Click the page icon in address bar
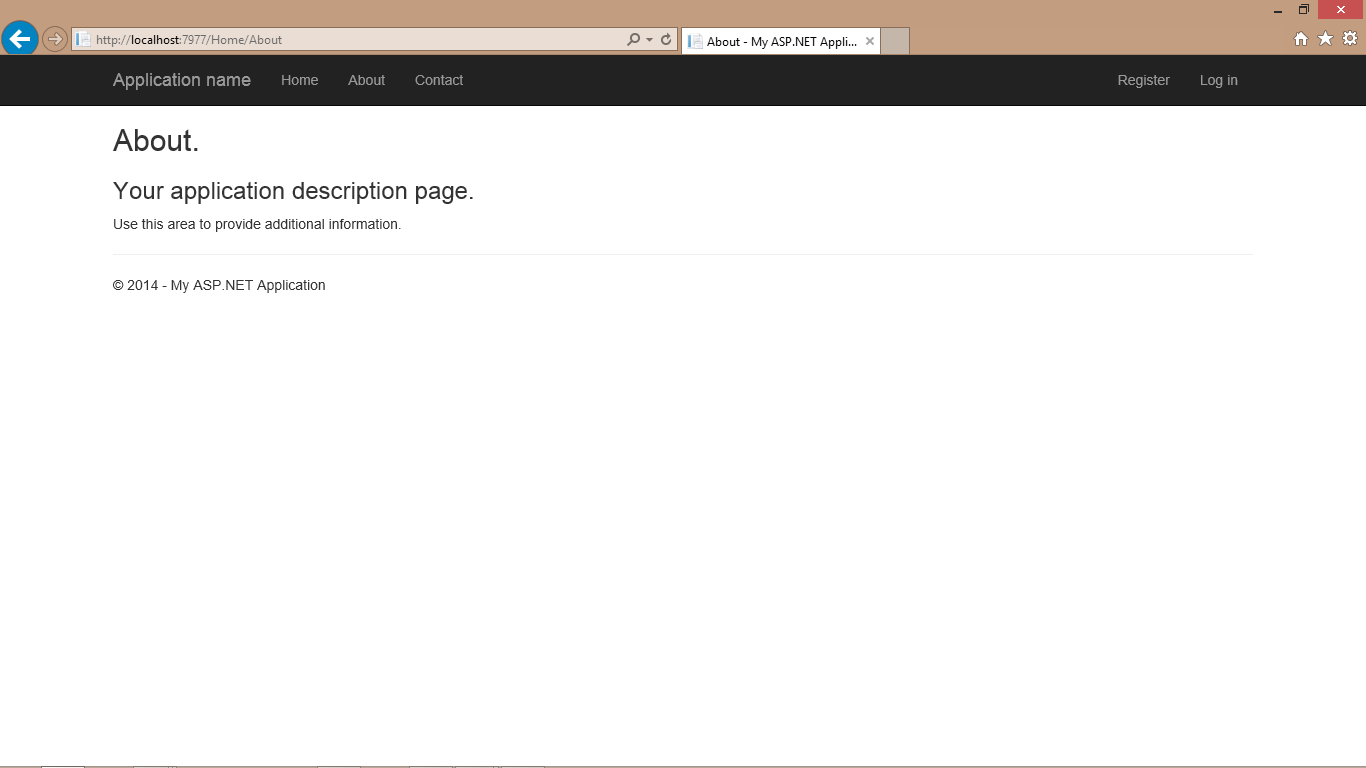The height and width of the screenshot is (768, 1366). pyautogui.click(x=84, y=40)
